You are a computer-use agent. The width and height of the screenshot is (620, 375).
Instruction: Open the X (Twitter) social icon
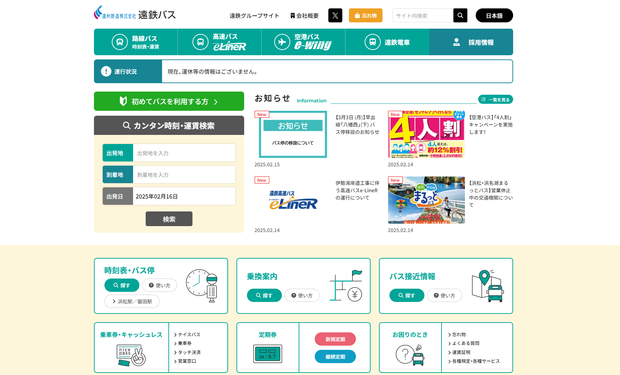(335, 15)
